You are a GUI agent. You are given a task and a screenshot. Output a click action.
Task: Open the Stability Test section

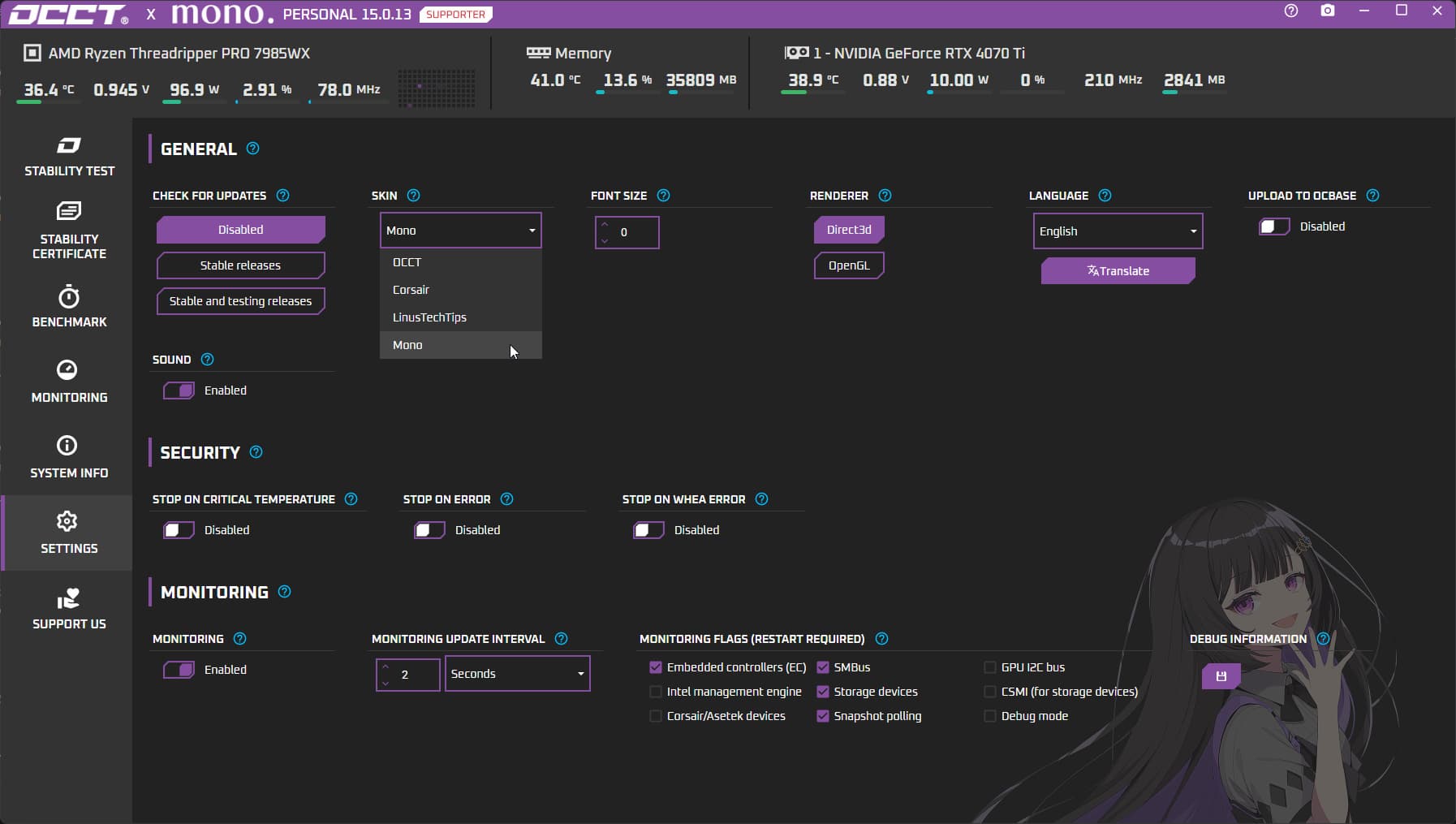[x=68, y=154]
